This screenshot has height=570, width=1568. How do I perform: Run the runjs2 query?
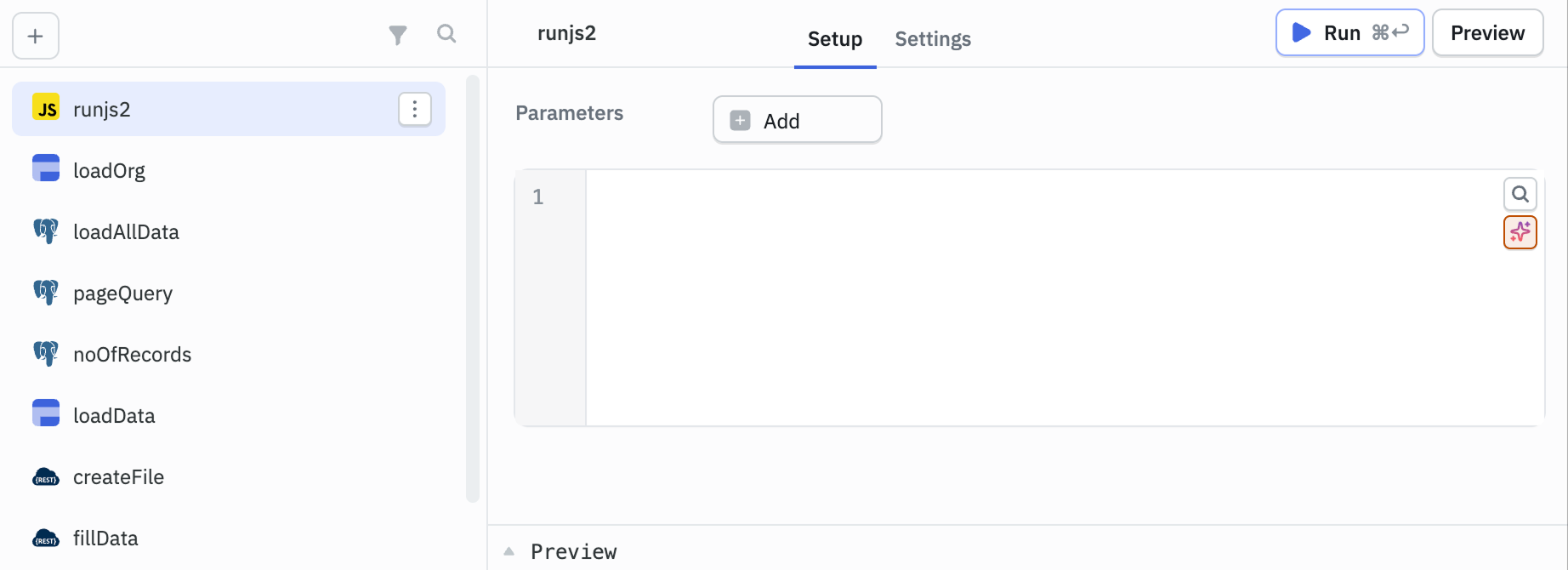pos(1349,33)
